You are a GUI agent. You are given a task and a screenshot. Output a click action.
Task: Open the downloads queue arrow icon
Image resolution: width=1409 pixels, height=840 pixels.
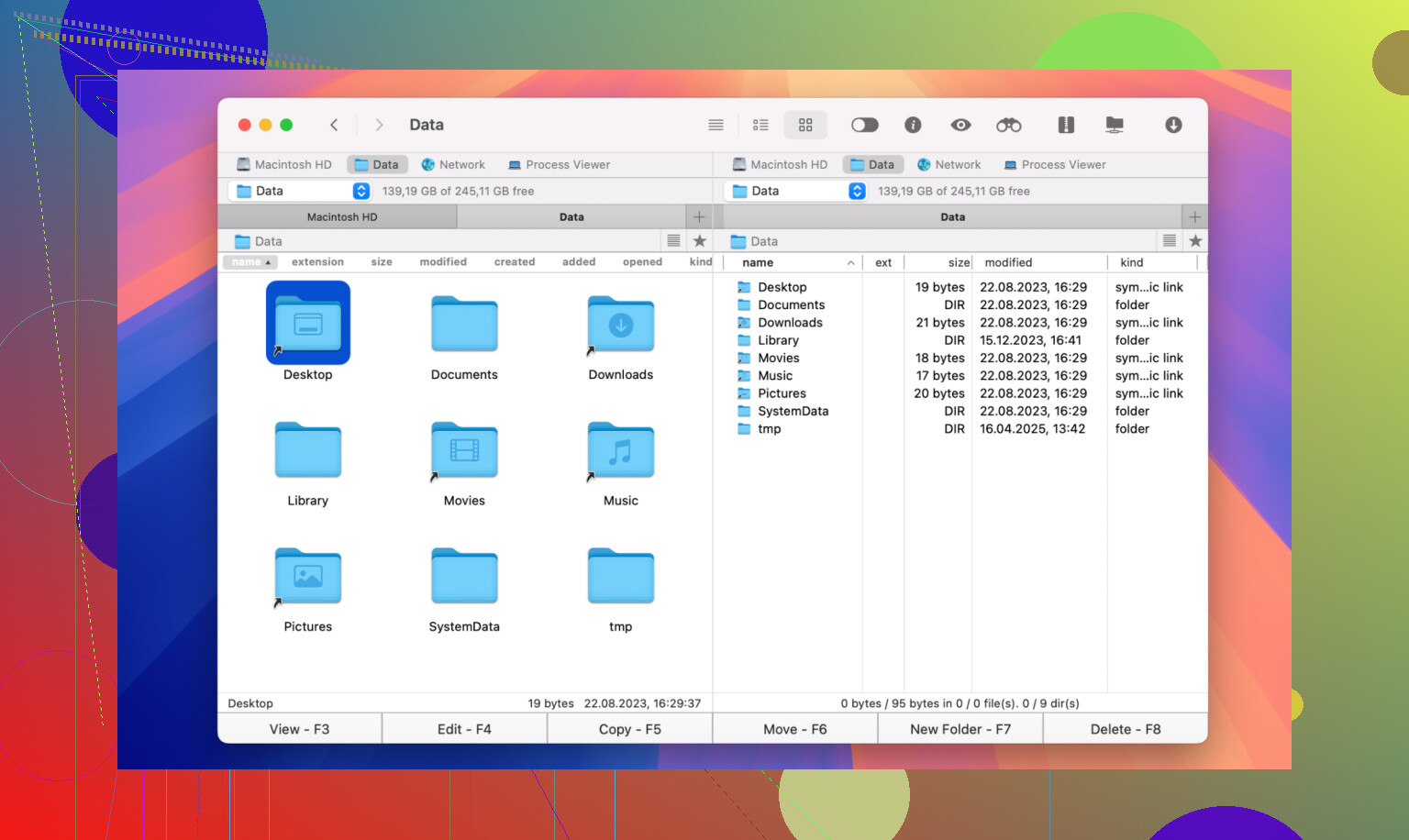coord(1173,125)
